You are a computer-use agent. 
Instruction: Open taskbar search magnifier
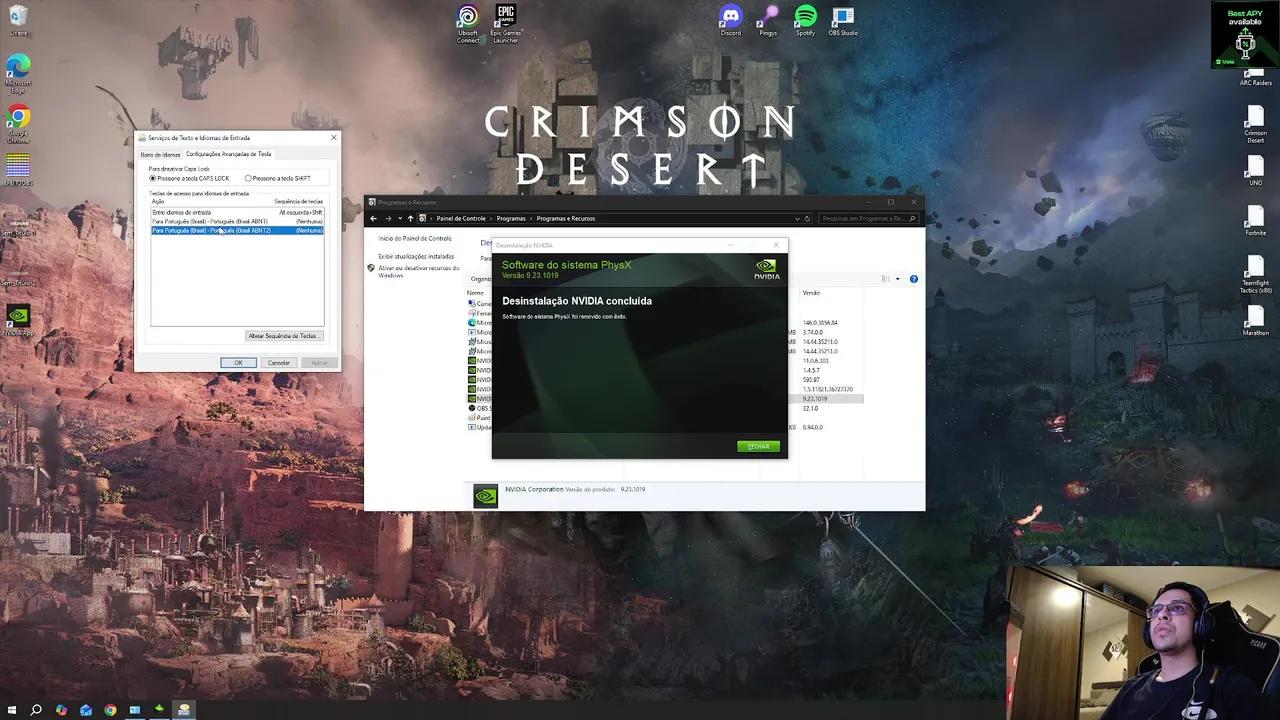coord(36,710)
